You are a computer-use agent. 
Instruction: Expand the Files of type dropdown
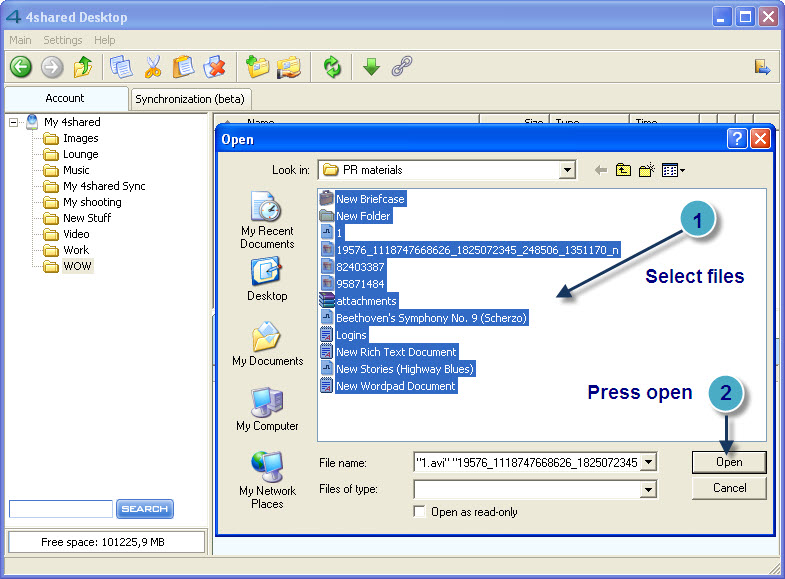pos(648,489)
